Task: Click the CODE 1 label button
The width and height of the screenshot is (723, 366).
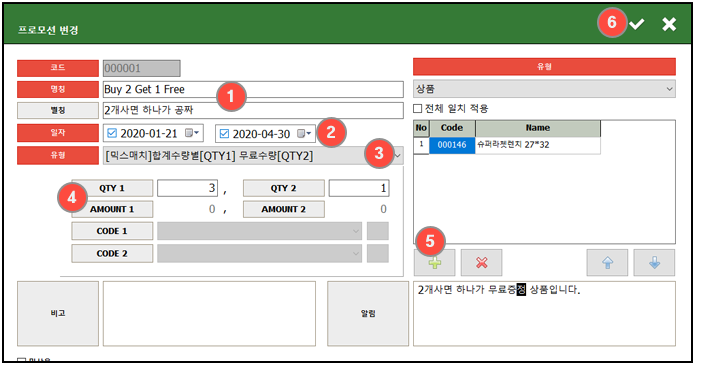Action: point(112,231)
